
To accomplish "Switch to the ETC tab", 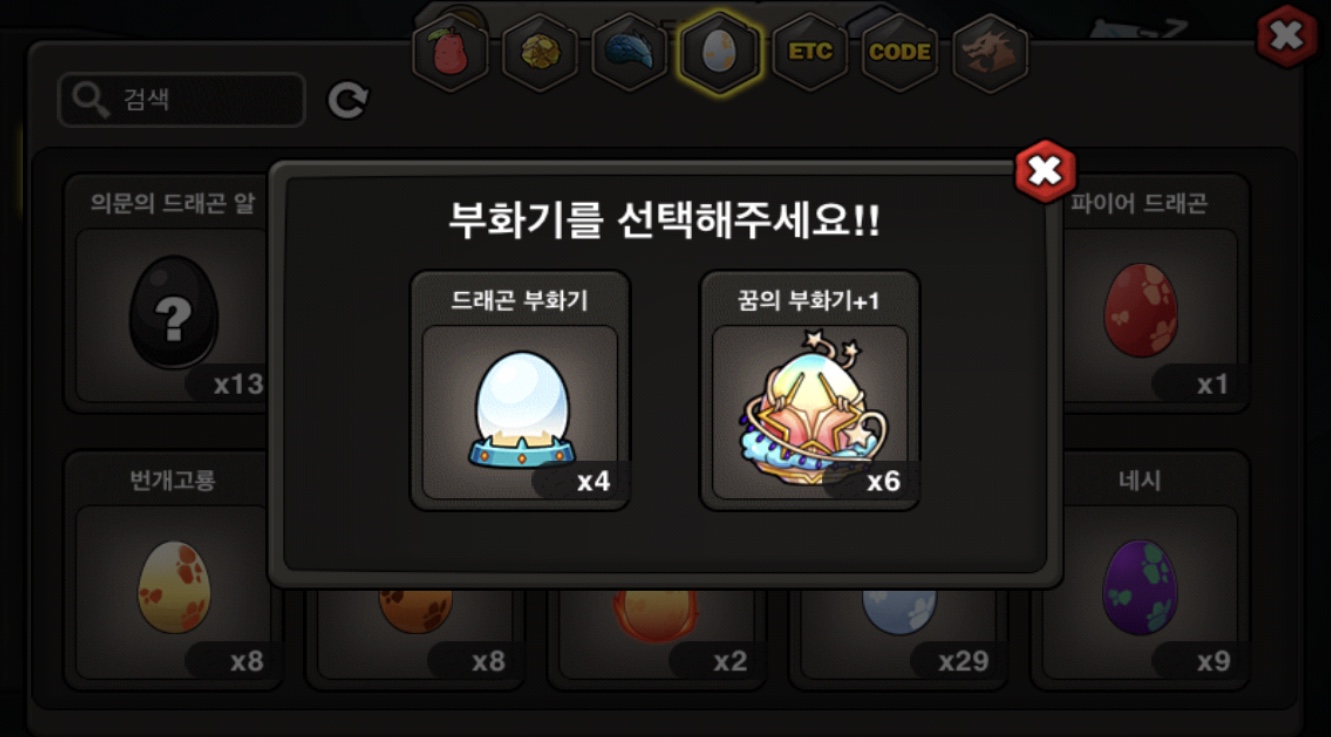I will point(810,52).
